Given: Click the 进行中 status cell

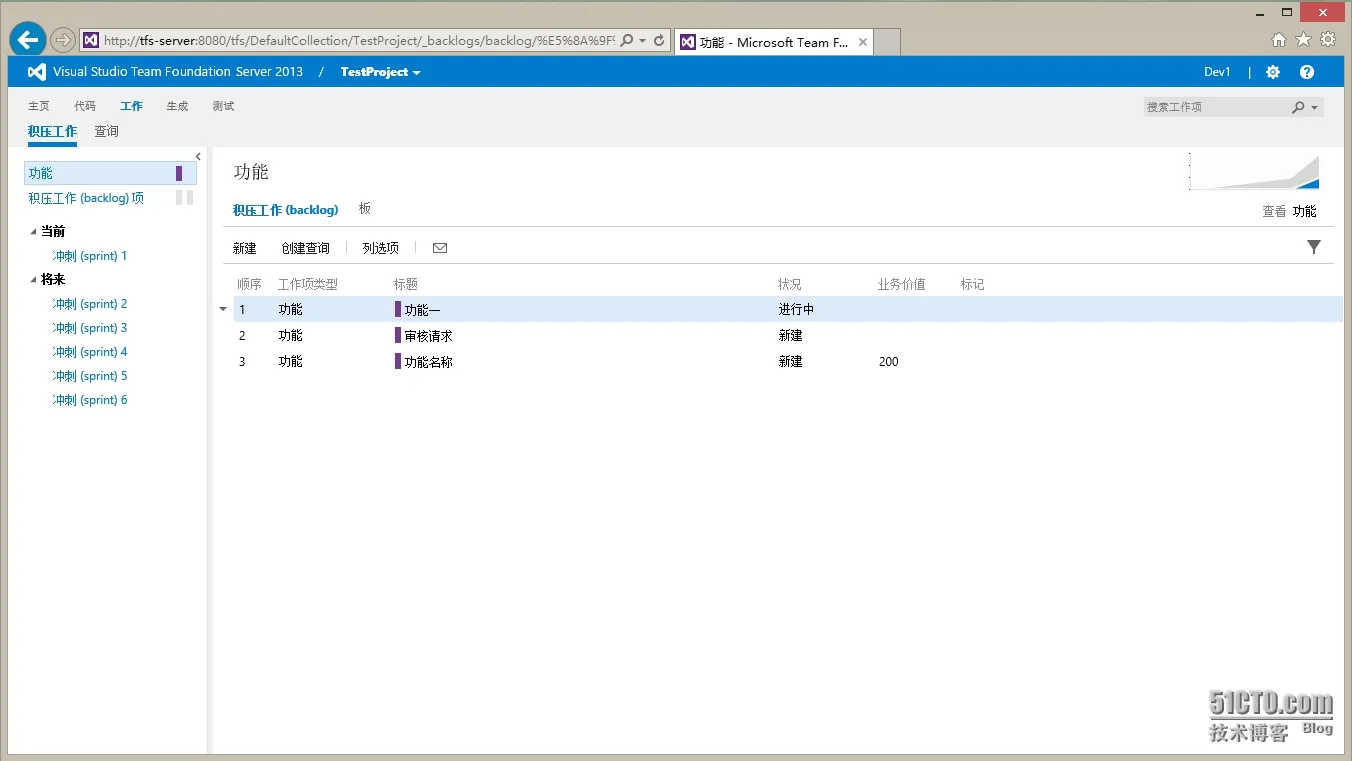Looking at the screenshot, I should [796, 310].
